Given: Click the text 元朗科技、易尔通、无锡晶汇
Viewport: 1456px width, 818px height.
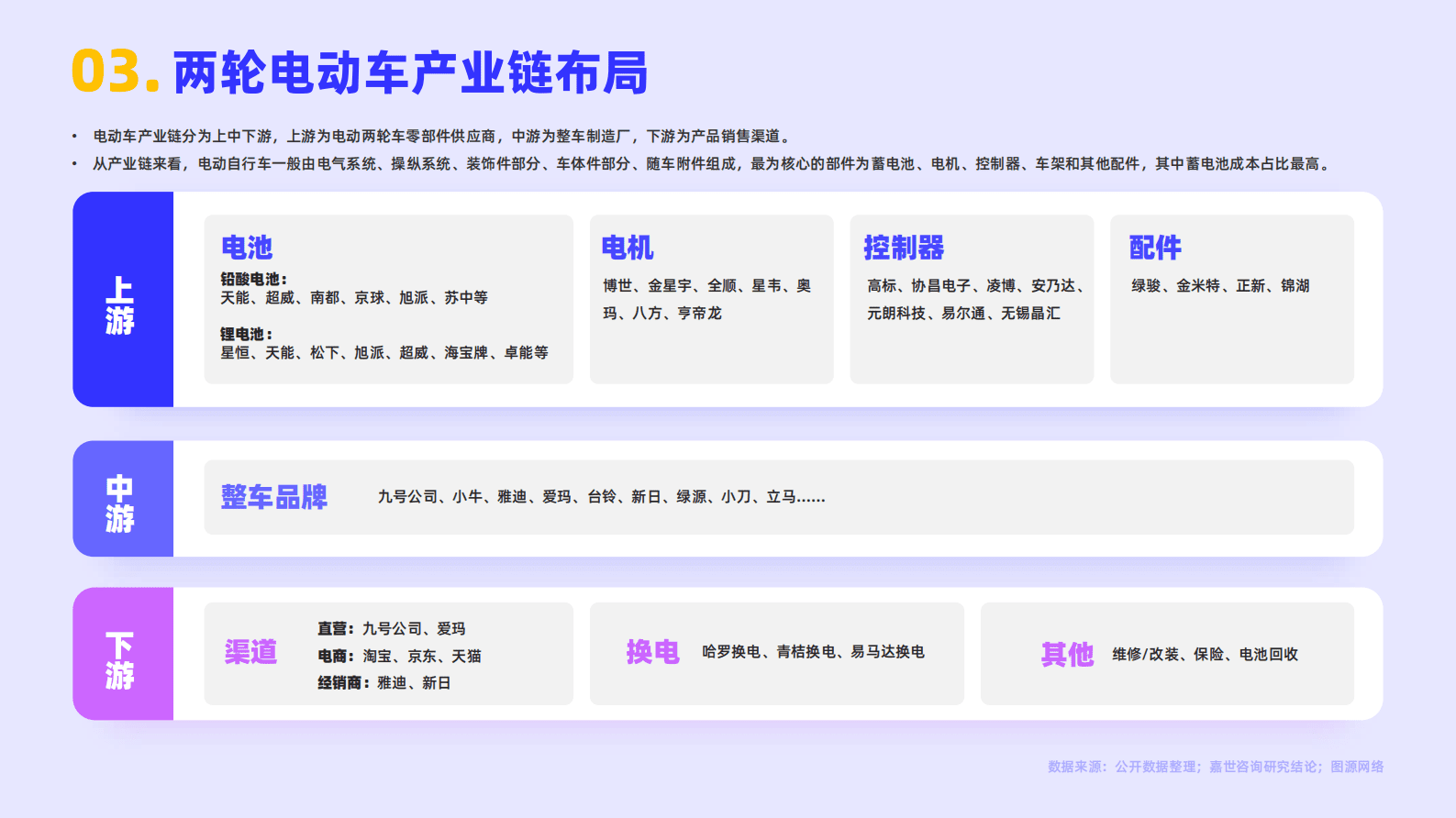Looking at the screenshot, I should pyautogui.click(x=963, y=314).
